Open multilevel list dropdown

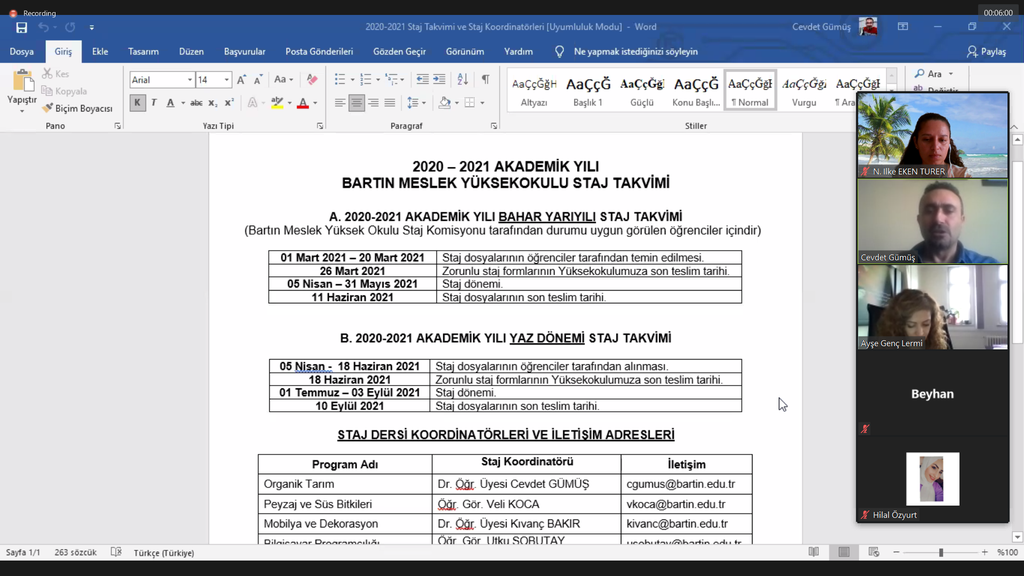[402, 80]
